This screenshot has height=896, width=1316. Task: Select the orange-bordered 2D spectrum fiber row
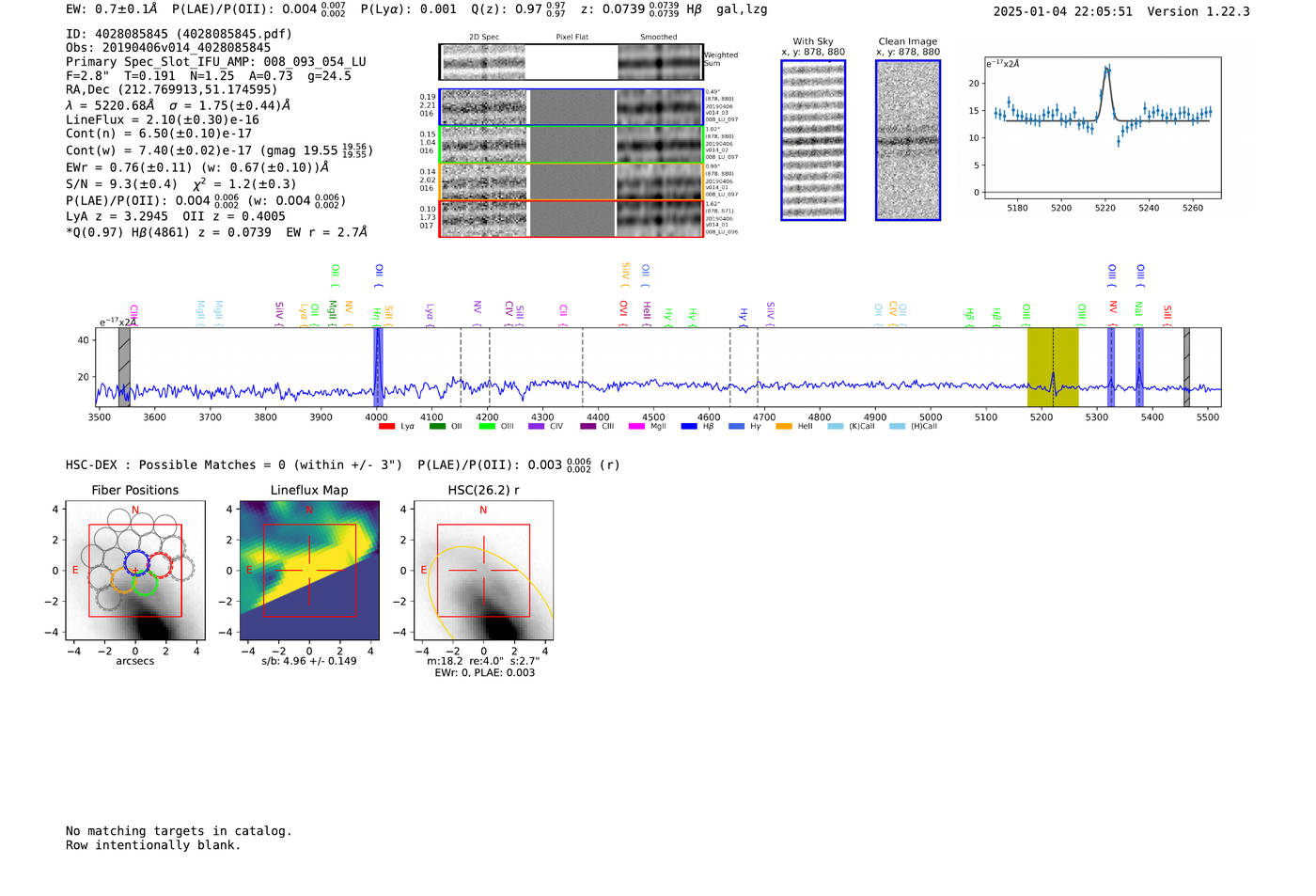click(572, 181)
